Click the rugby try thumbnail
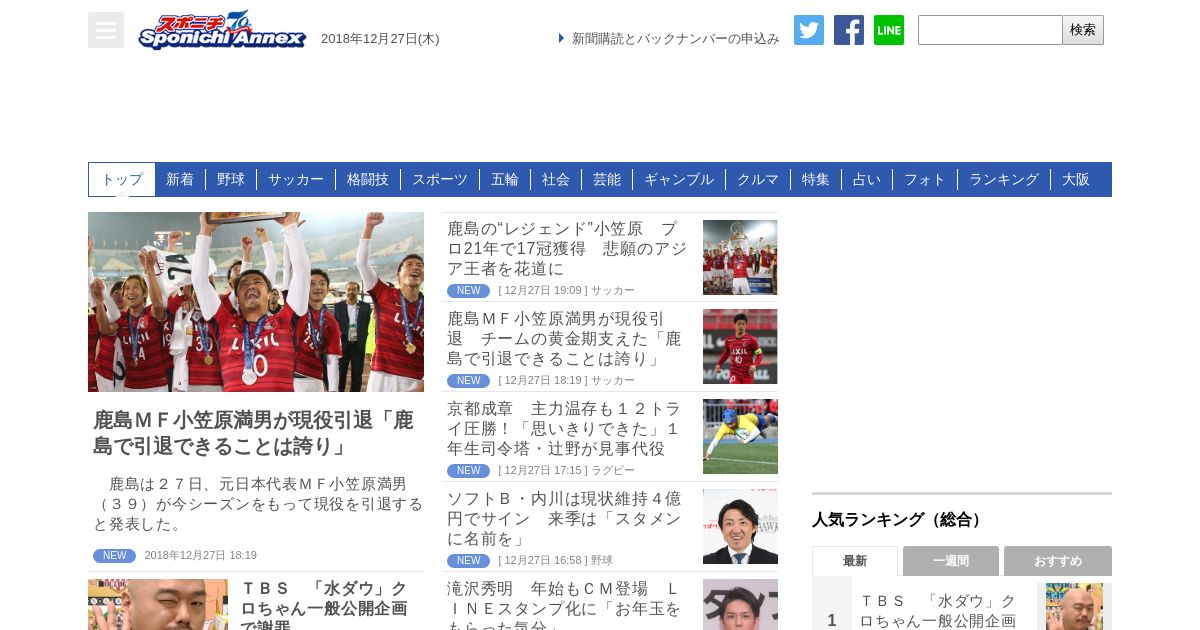The width and height of the screenshot is (1200, 630). click(740, 437)
